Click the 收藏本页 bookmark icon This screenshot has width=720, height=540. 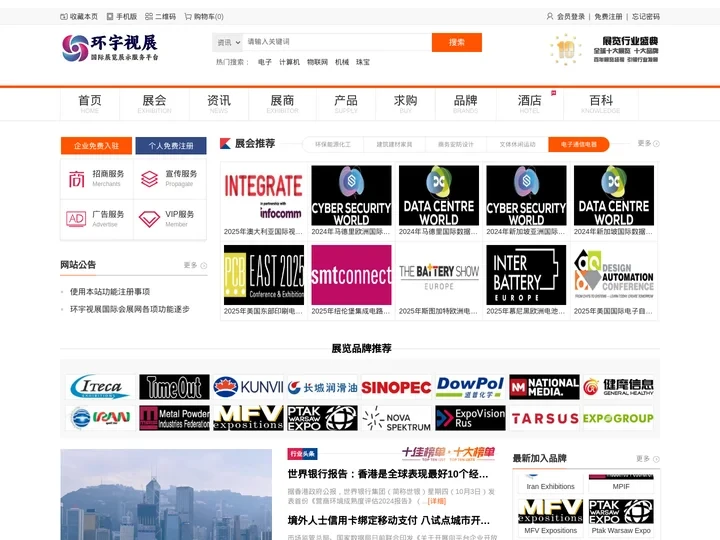pos(64,17)
